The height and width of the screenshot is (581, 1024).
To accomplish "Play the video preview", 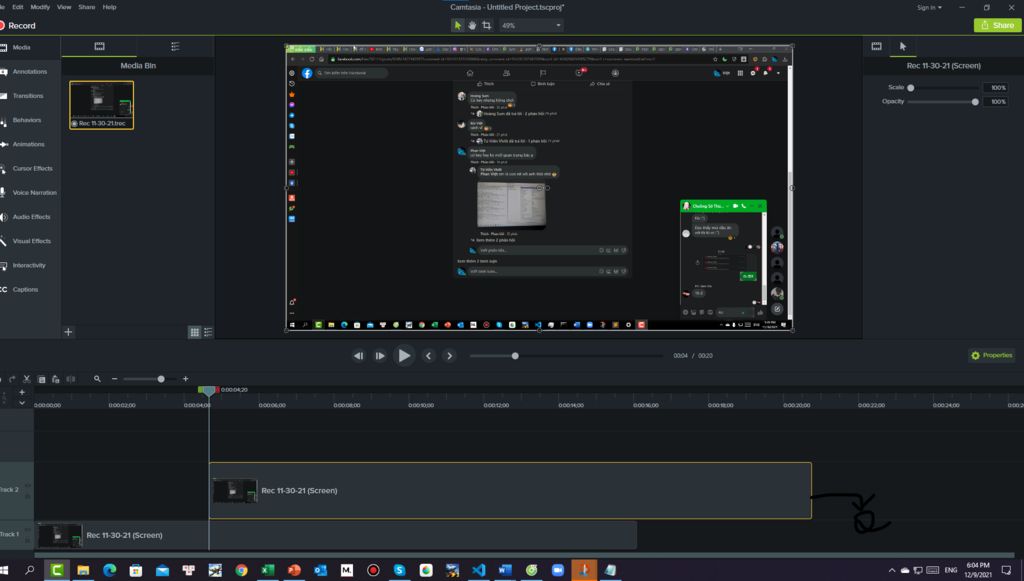I will [x=404, y=356].
